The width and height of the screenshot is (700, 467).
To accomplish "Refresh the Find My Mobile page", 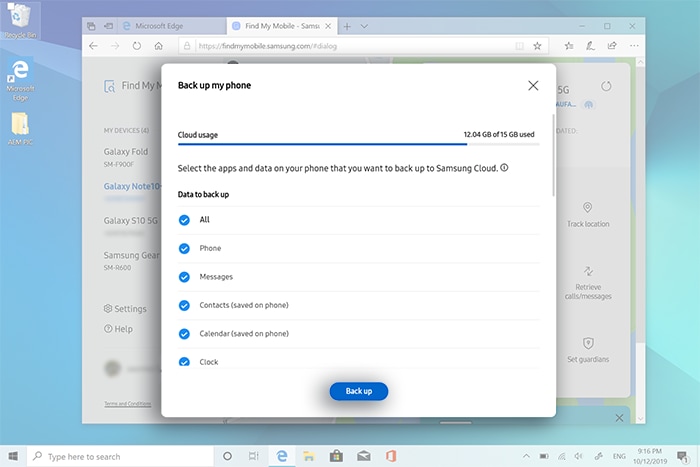I will [137, 46].
